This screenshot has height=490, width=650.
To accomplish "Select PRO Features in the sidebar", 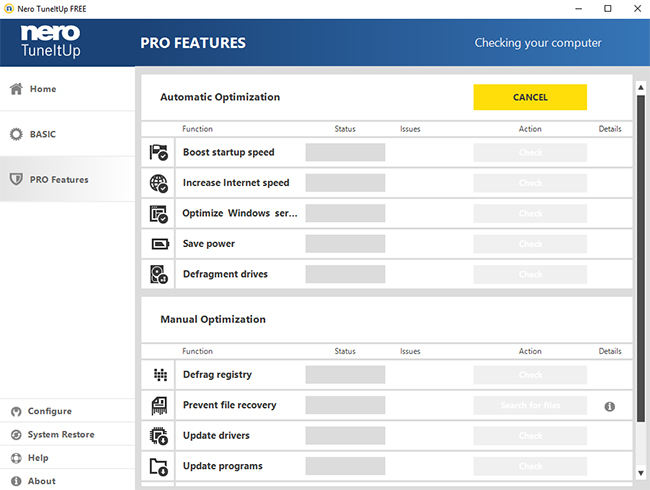I will 58,180.
